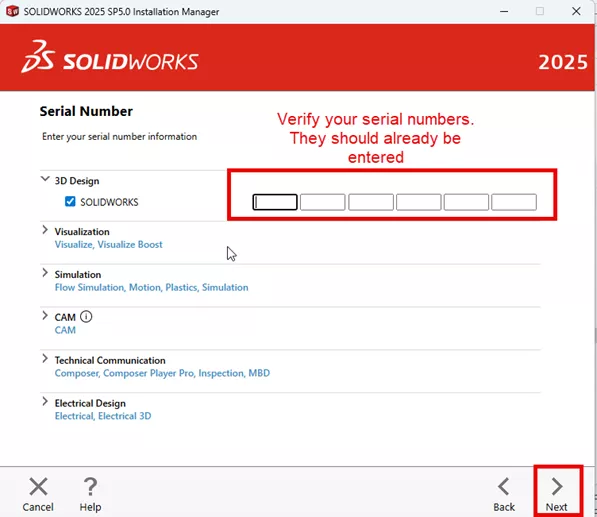597x517 pixels.
Task: Minimize the Installation Manager window
Action: click(504, 11)
